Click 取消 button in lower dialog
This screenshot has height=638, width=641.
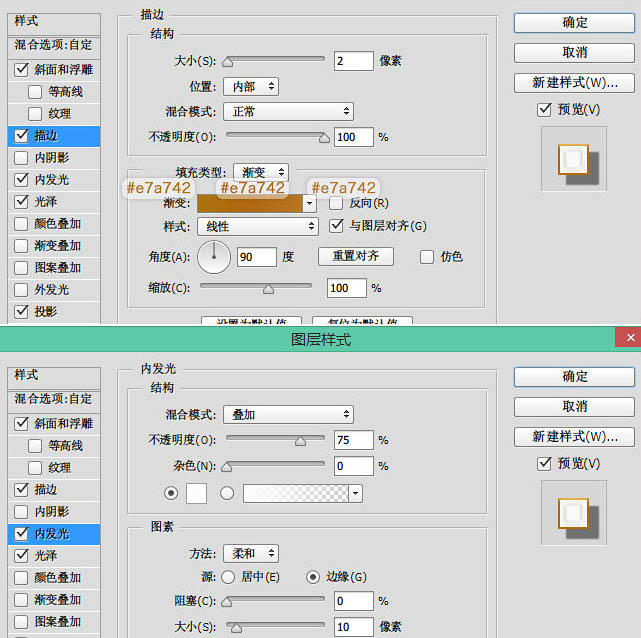coord(574,407)
